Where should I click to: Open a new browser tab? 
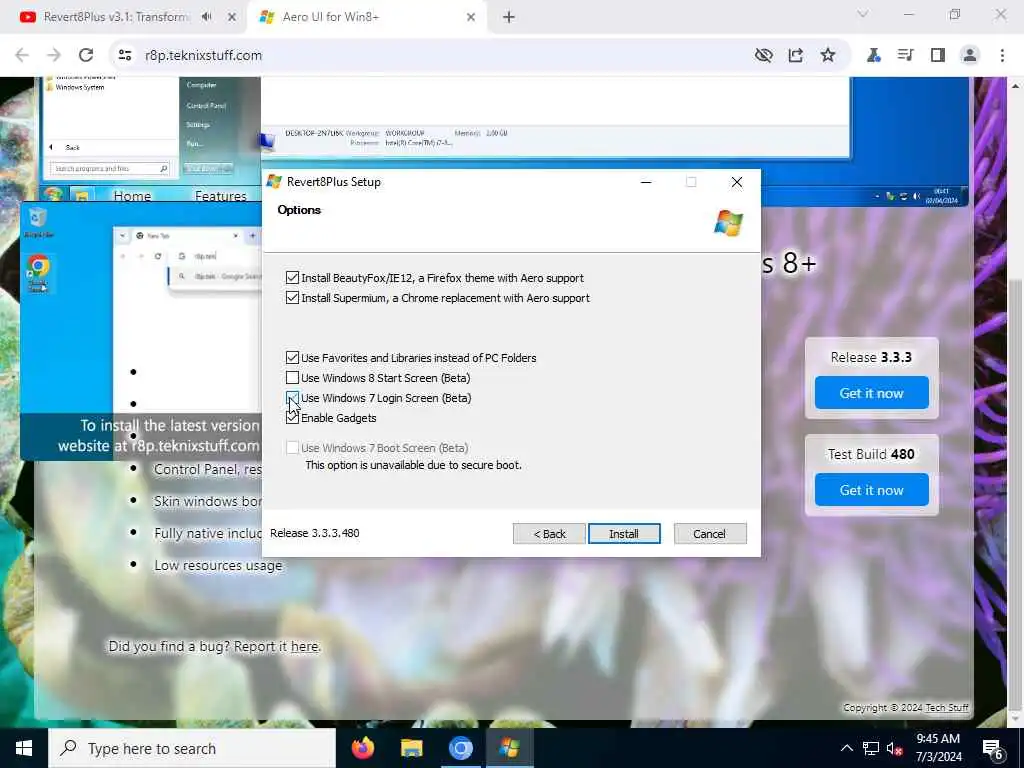click(509, 17)
